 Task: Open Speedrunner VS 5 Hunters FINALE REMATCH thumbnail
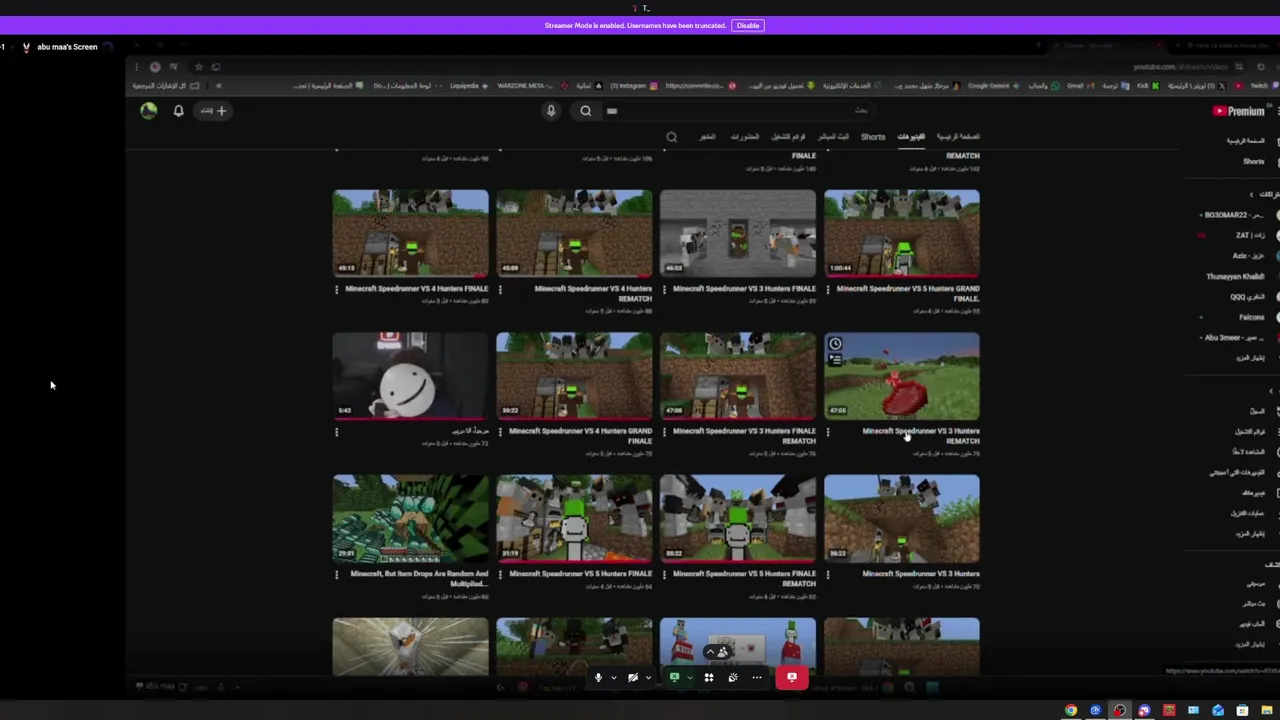coord(738,519)
